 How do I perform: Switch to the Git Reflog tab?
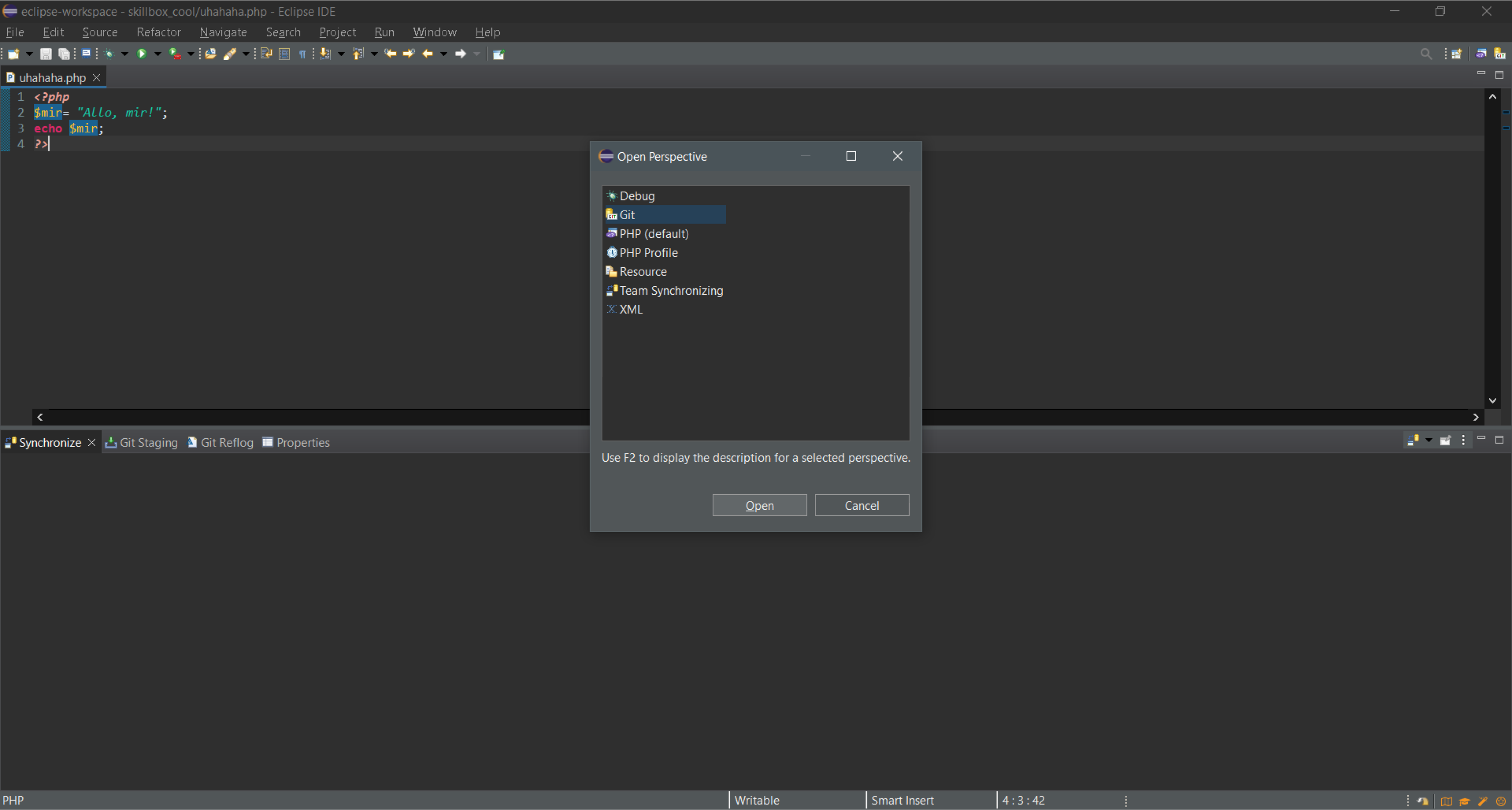tap(221, 442)
